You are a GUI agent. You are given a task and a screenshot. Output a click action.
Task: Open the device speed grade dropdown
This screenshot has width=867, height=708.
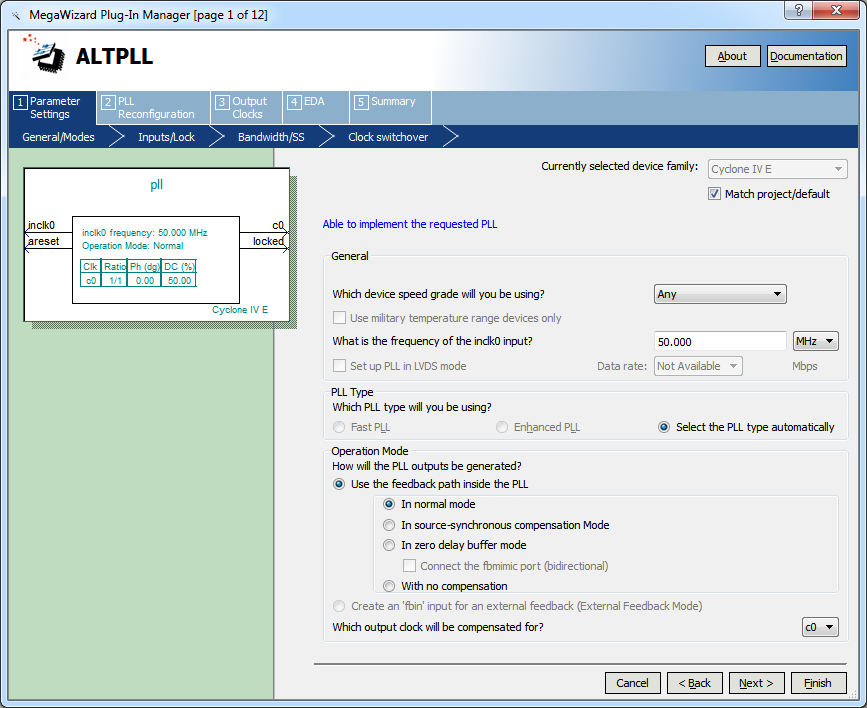pyautogui.click(x=720, y=294)
